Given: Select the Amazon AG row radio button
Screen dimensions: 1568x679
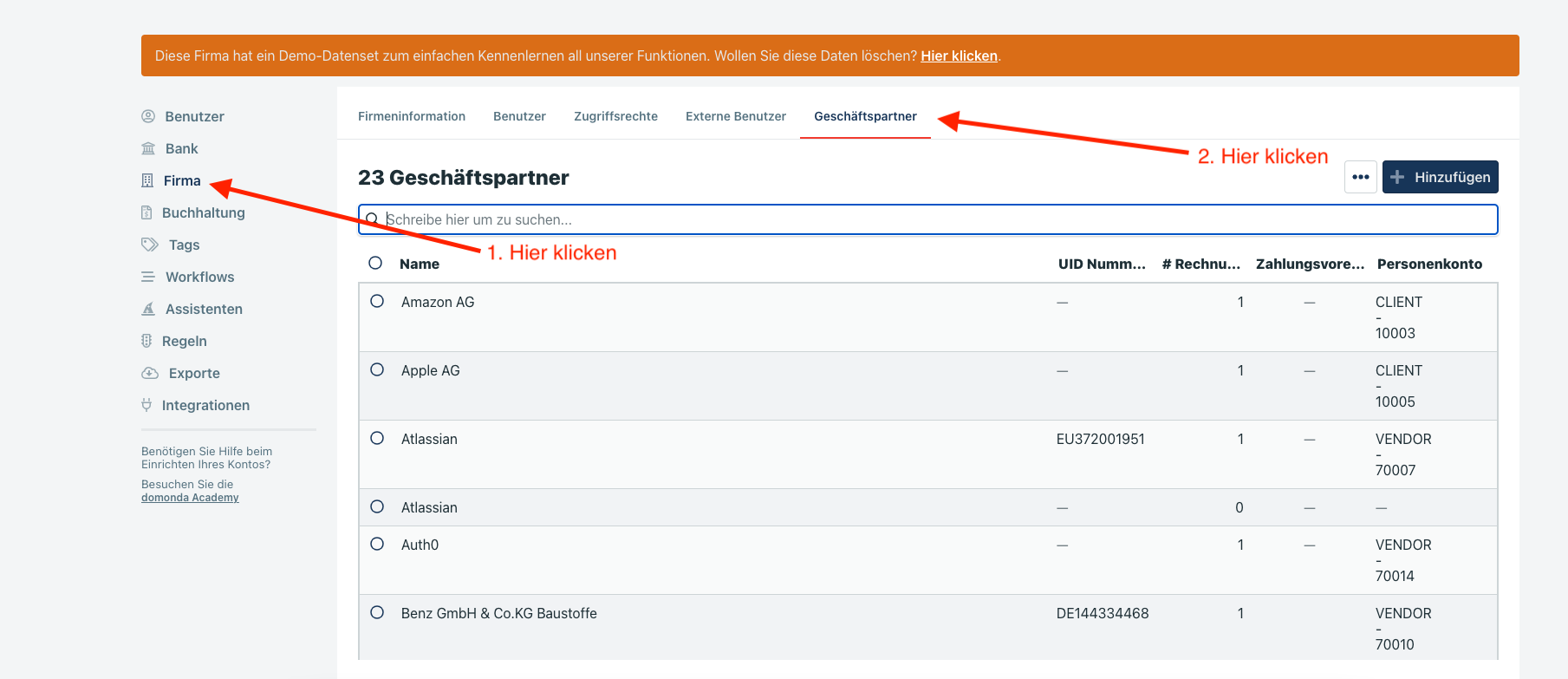Looking at the screenshot, I should click(377, 301).
